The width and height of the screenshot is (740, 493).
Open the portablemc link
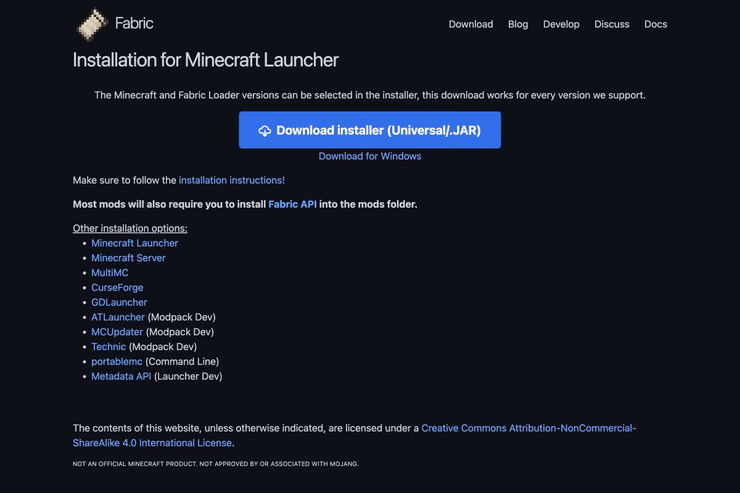[x=117, y=361]
